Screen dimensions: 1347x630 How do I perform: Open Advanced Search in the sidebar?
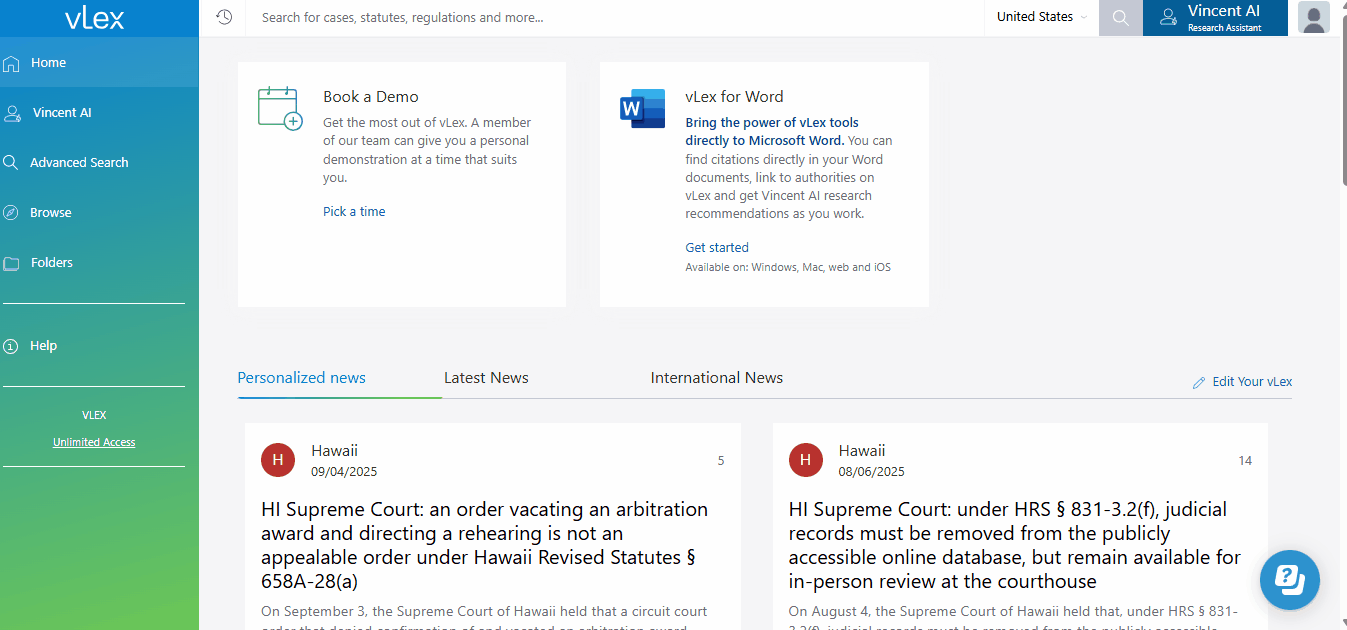(79, 163)
